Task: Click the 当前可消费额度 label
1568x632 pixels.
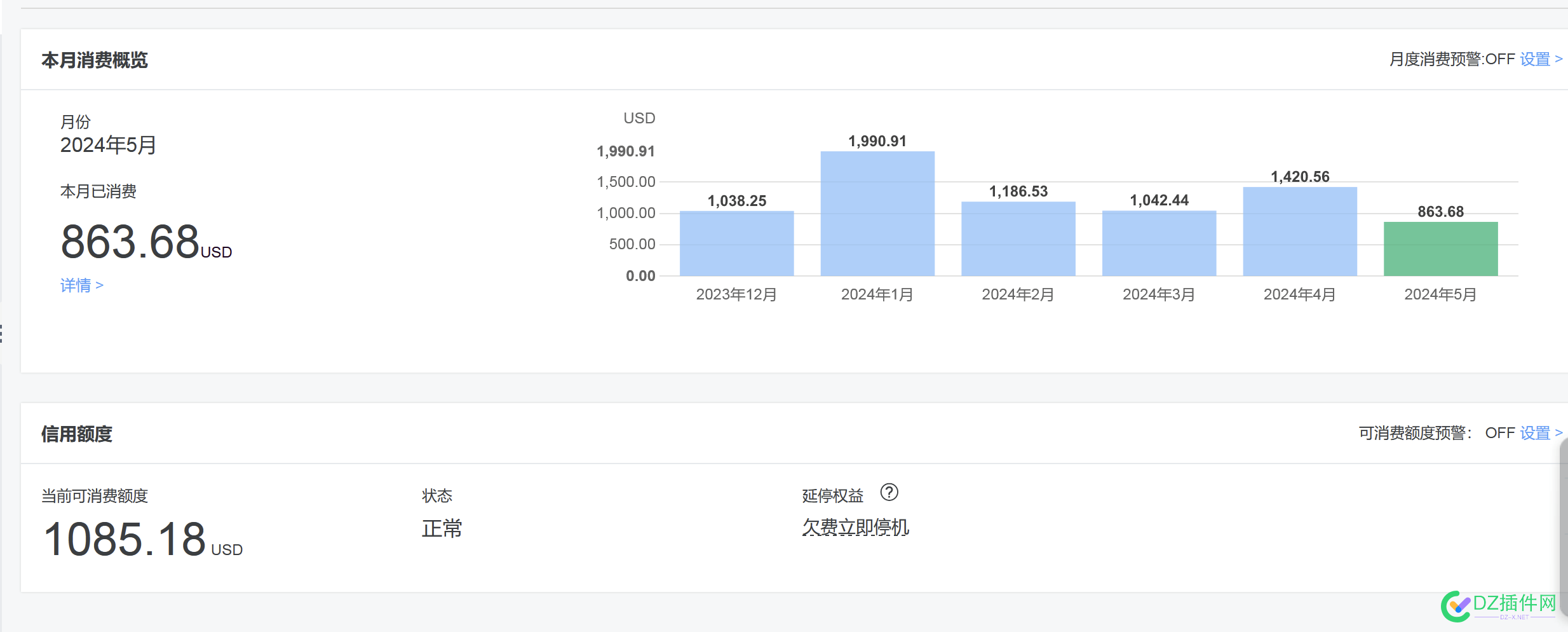Action: [95, 496]
